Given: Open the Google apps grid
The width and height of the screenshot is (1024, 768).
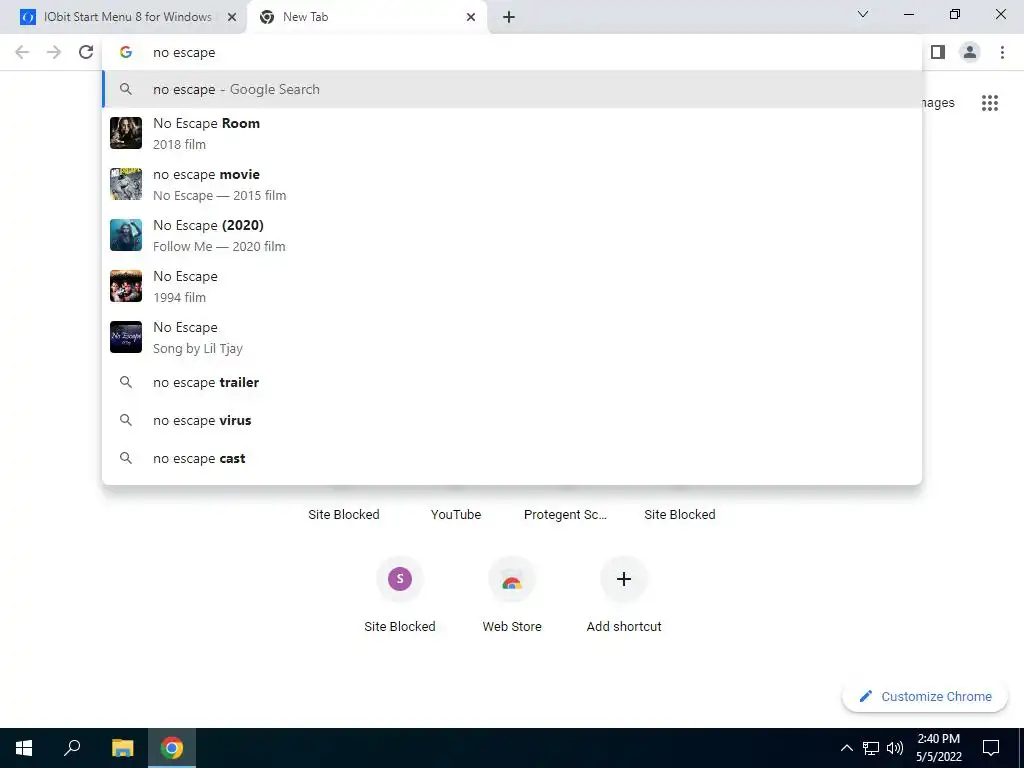Looking at the screenshot, I should point(990,103).
